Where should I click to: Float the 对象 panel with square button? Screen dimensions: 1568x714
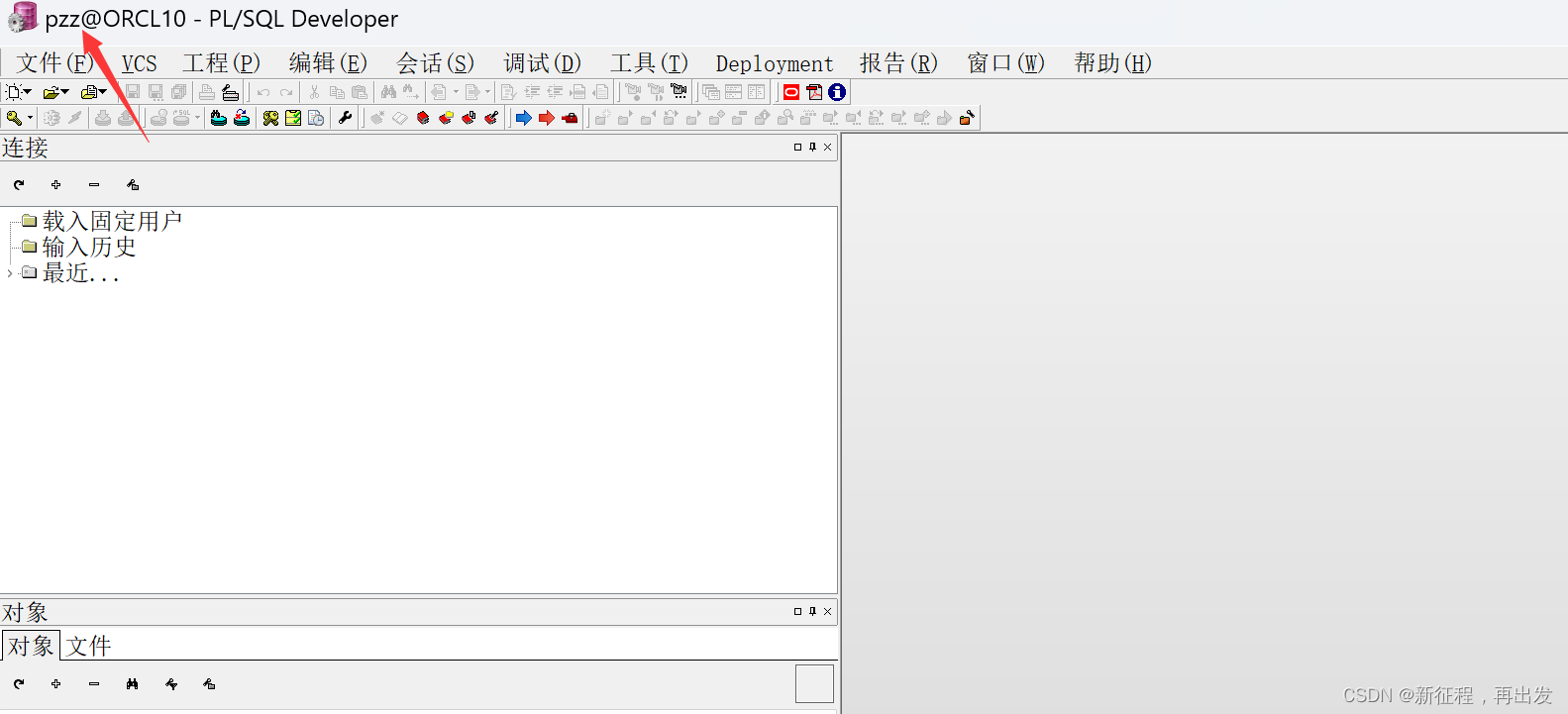797,611
